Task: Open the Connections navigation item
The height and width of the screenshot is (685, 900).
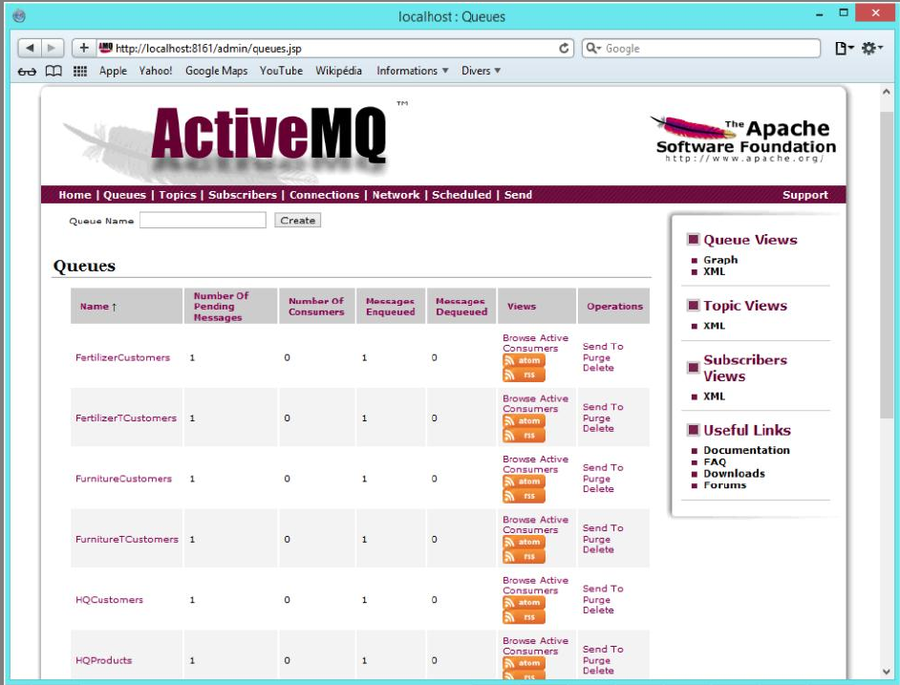Action: pyautogui.click(x=324, y=195)
